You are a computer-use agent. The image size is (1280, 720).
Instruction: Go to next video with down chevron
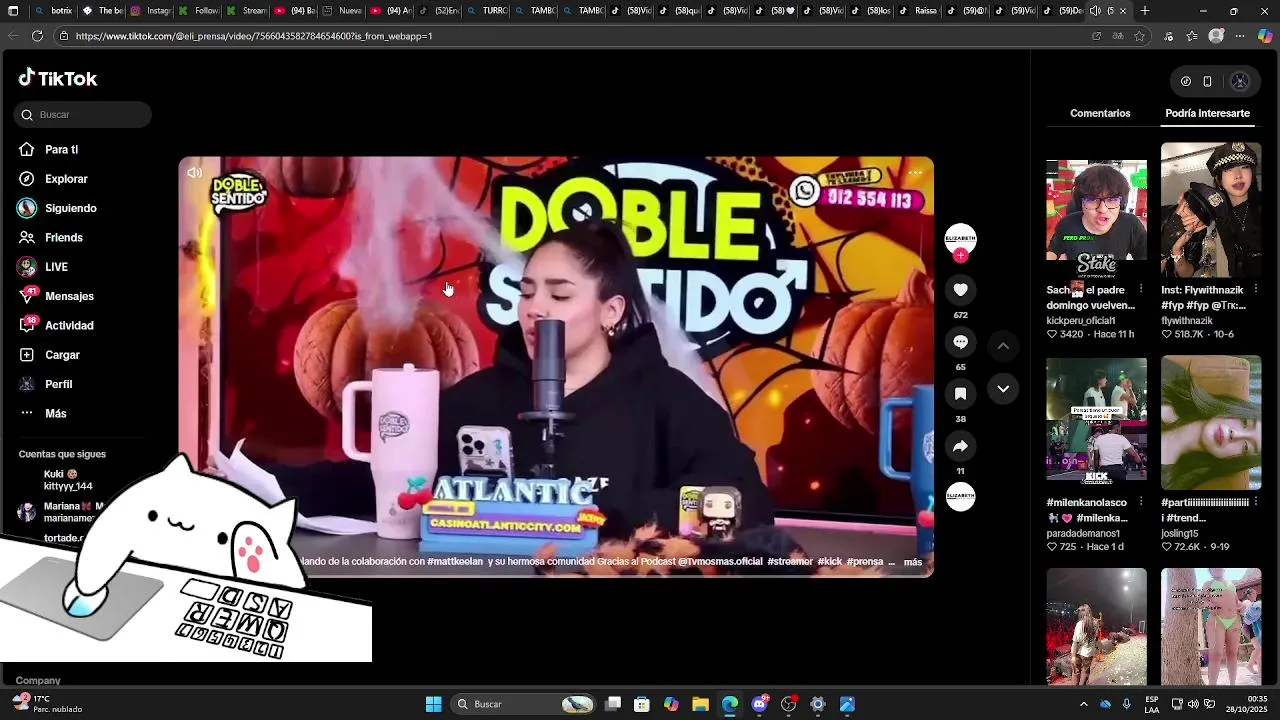(1003, 389)
